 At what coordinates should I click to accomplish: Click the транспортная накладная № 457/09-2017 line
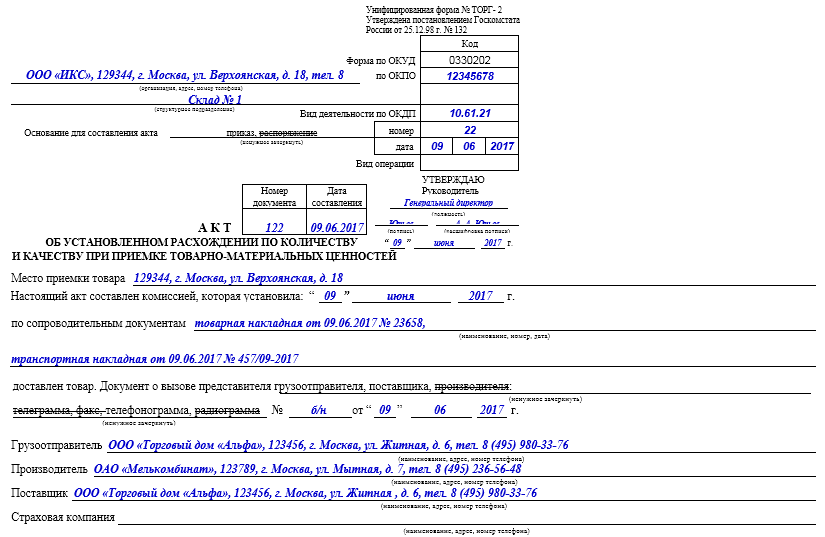pos(155,358)
